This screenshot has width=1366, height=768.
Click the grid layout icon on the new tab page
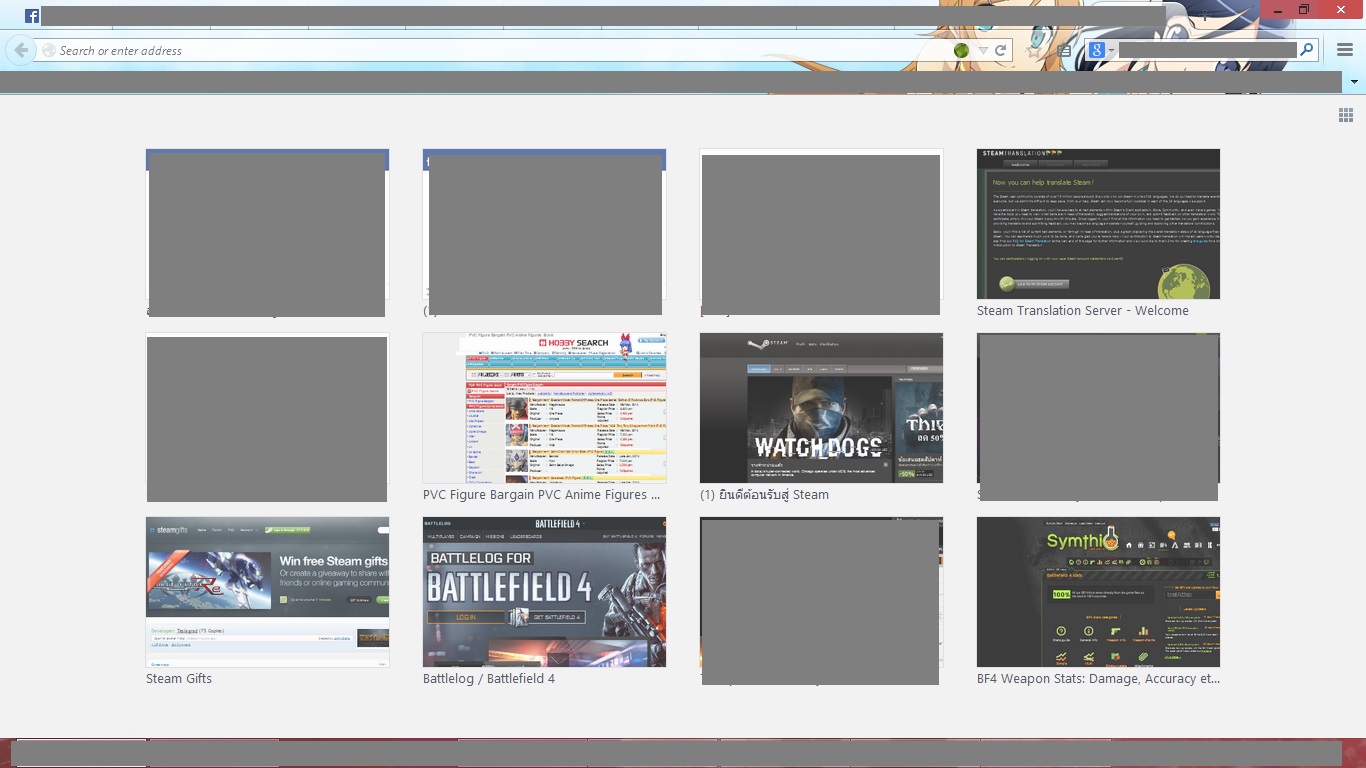[1345, 115]
